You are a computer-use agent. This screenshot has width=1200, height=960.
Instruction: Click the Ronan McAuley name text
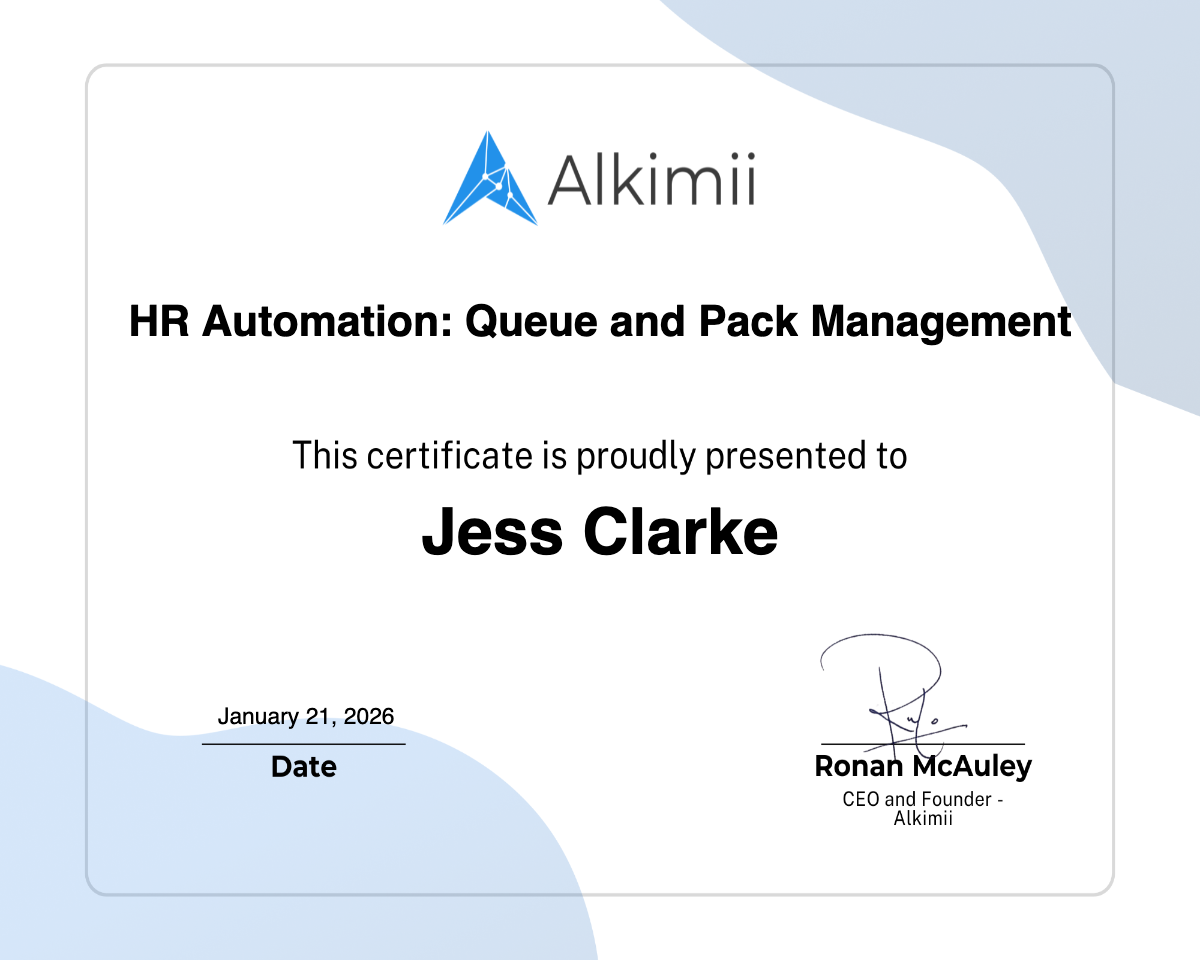tap(923, 767)
